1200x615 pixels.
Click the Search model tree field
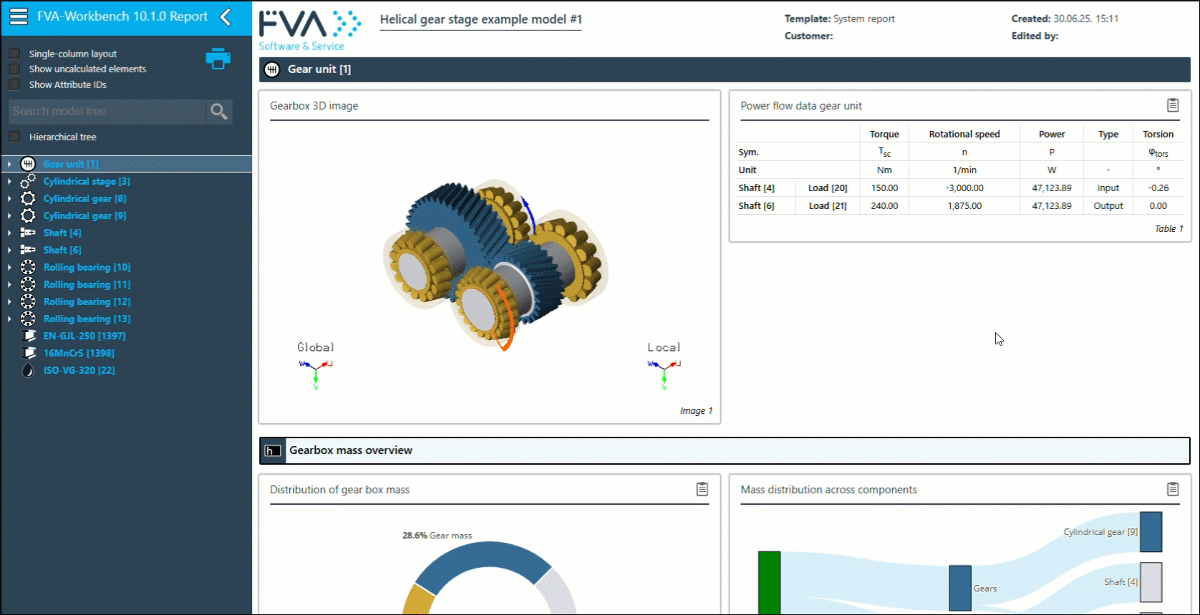click(x=106, y=111)
